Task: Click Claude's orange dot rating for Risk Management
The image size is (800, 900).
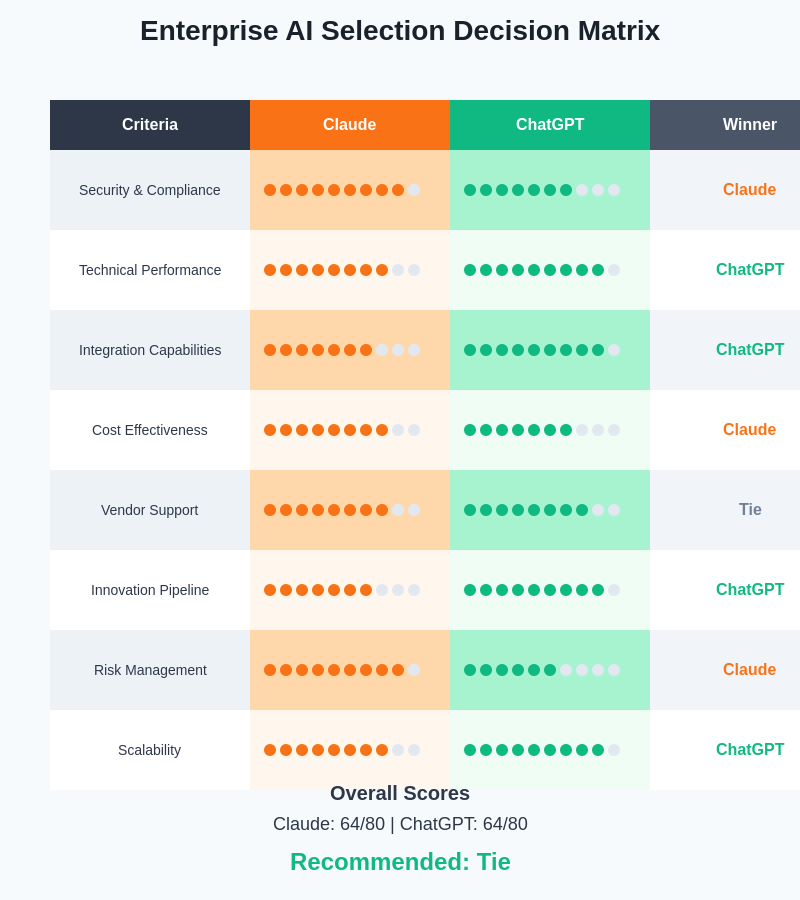Action: coord(342,670)
